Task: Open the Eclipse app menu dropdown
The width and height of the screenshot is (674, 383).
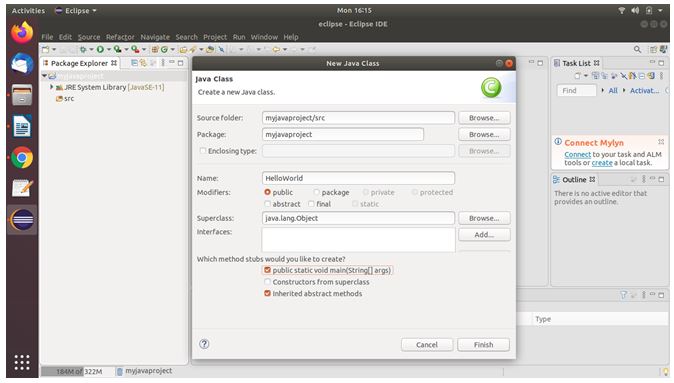Action: point(76,11)
